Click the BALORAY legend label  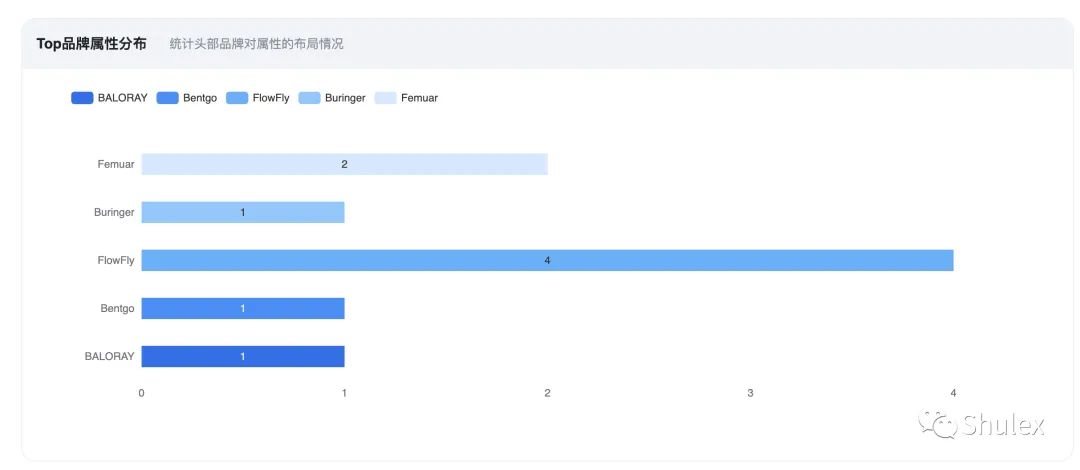123,98
